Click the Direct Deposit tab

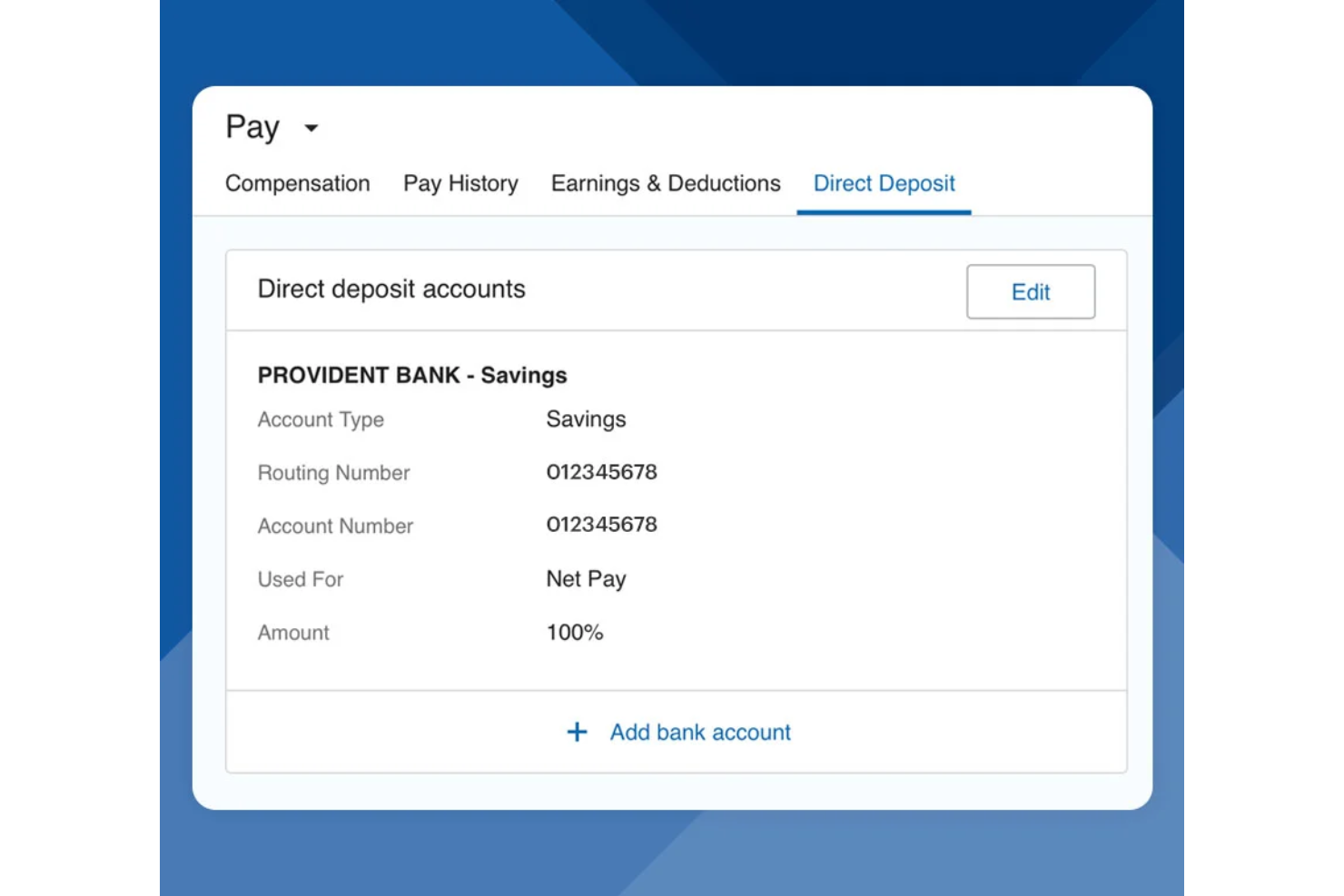point(884,183)
